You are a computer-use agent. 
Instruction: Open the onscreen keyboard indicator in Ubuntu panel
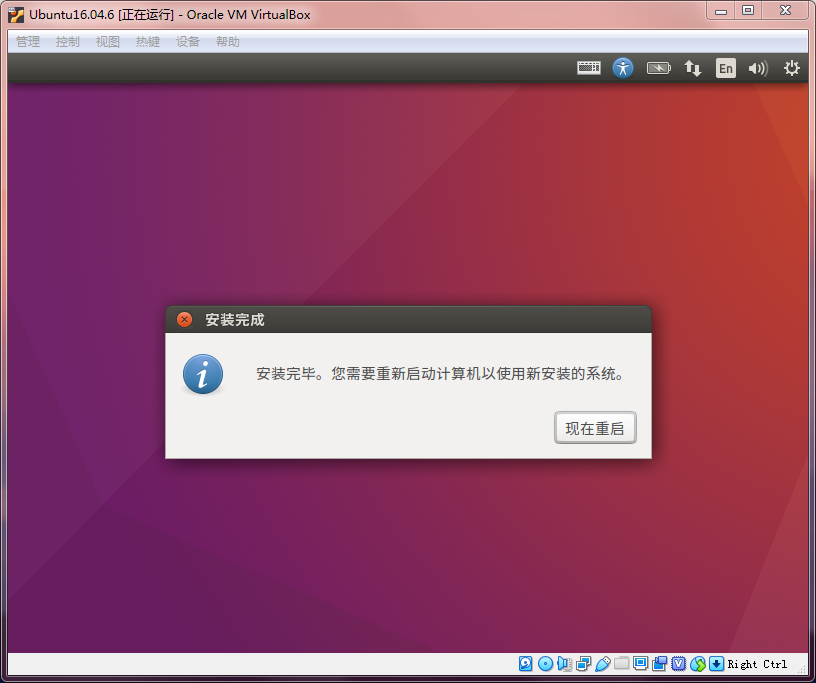click(589, 68)
